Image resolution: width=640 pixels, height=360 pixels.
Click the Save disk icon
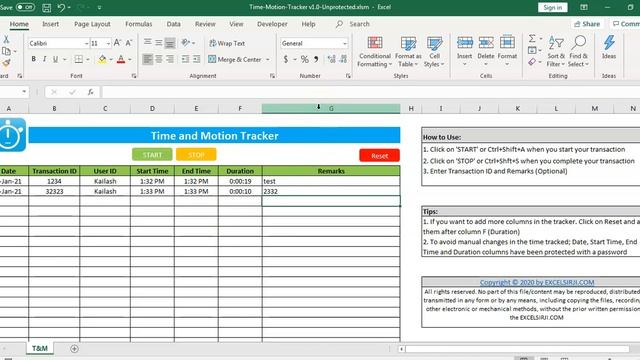(47, 7)
